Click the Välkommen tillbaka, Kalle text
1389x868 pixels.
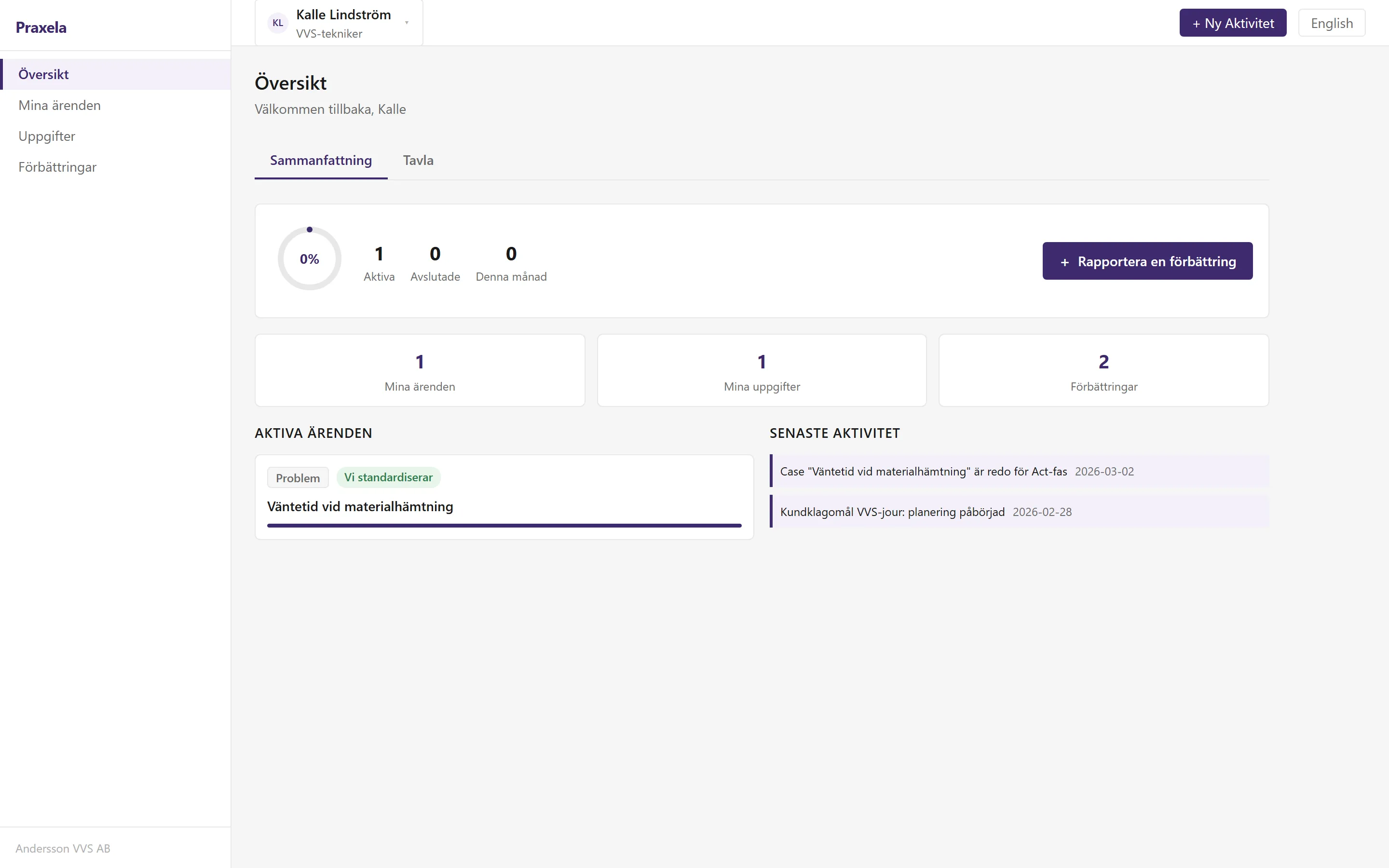coord(330,109)
